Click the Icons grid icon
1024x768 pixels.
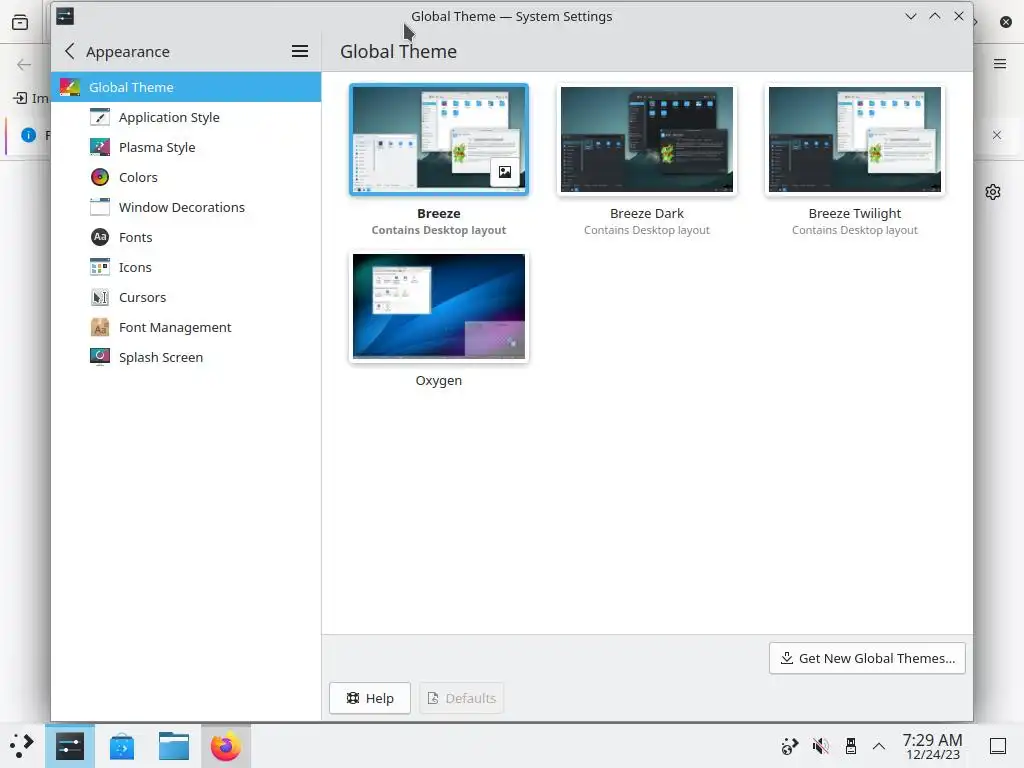(100, 267)
